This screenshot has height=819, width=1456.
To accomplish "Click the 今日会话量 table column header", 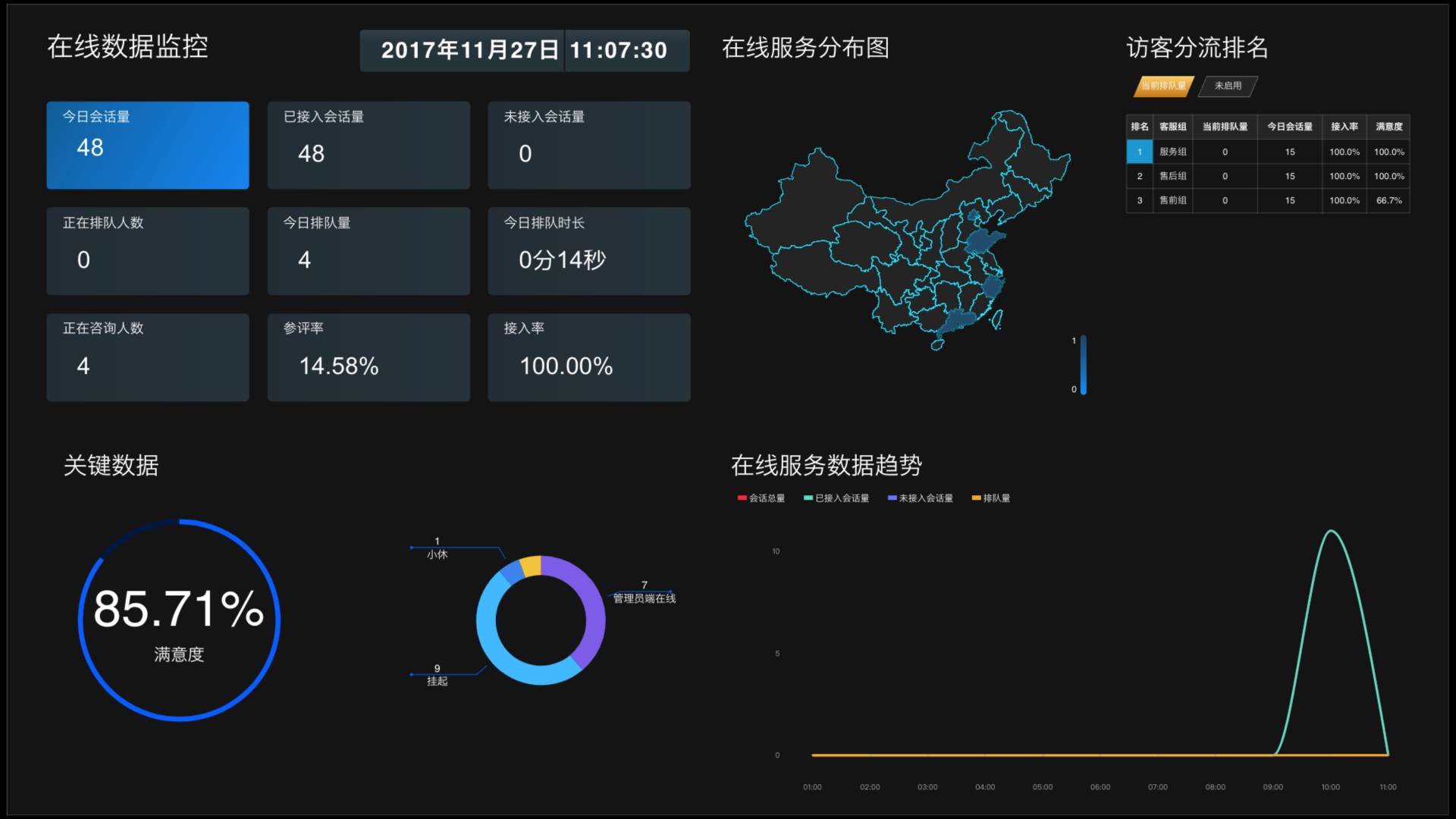I will click(x=1290, y=127).
